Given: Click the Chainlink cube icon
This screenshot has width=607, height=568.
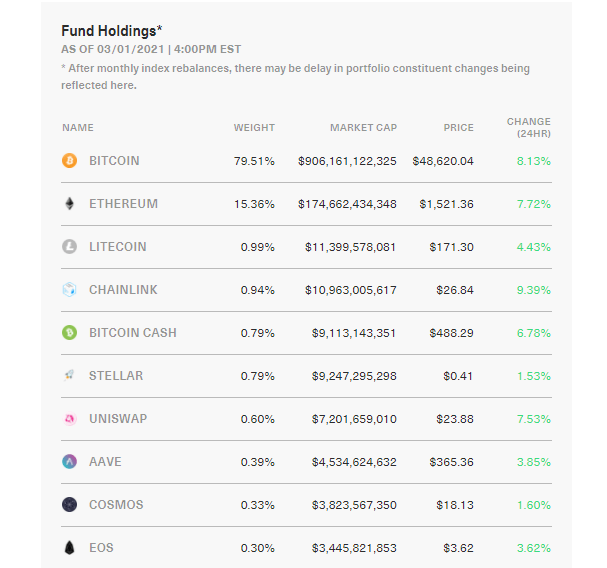Looking at the screenshot, I should 69,289.
